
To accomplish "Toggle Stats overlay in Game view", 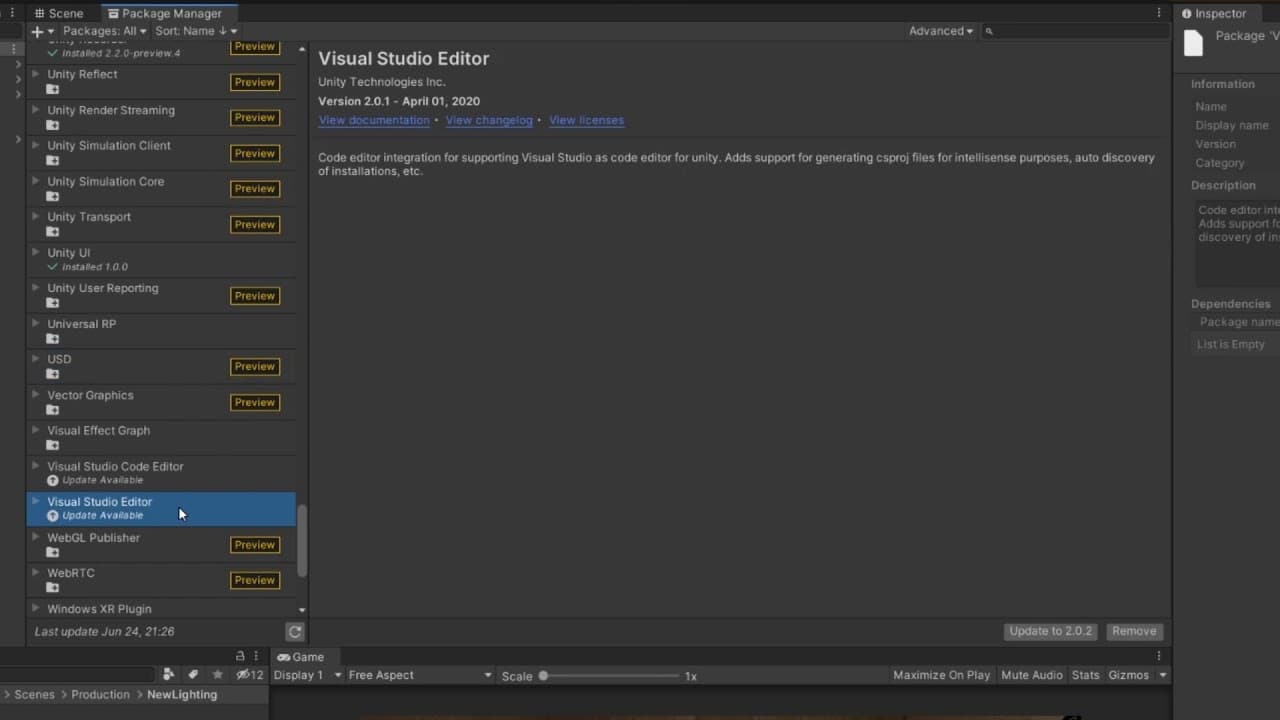I will (x=1085, y=675).
